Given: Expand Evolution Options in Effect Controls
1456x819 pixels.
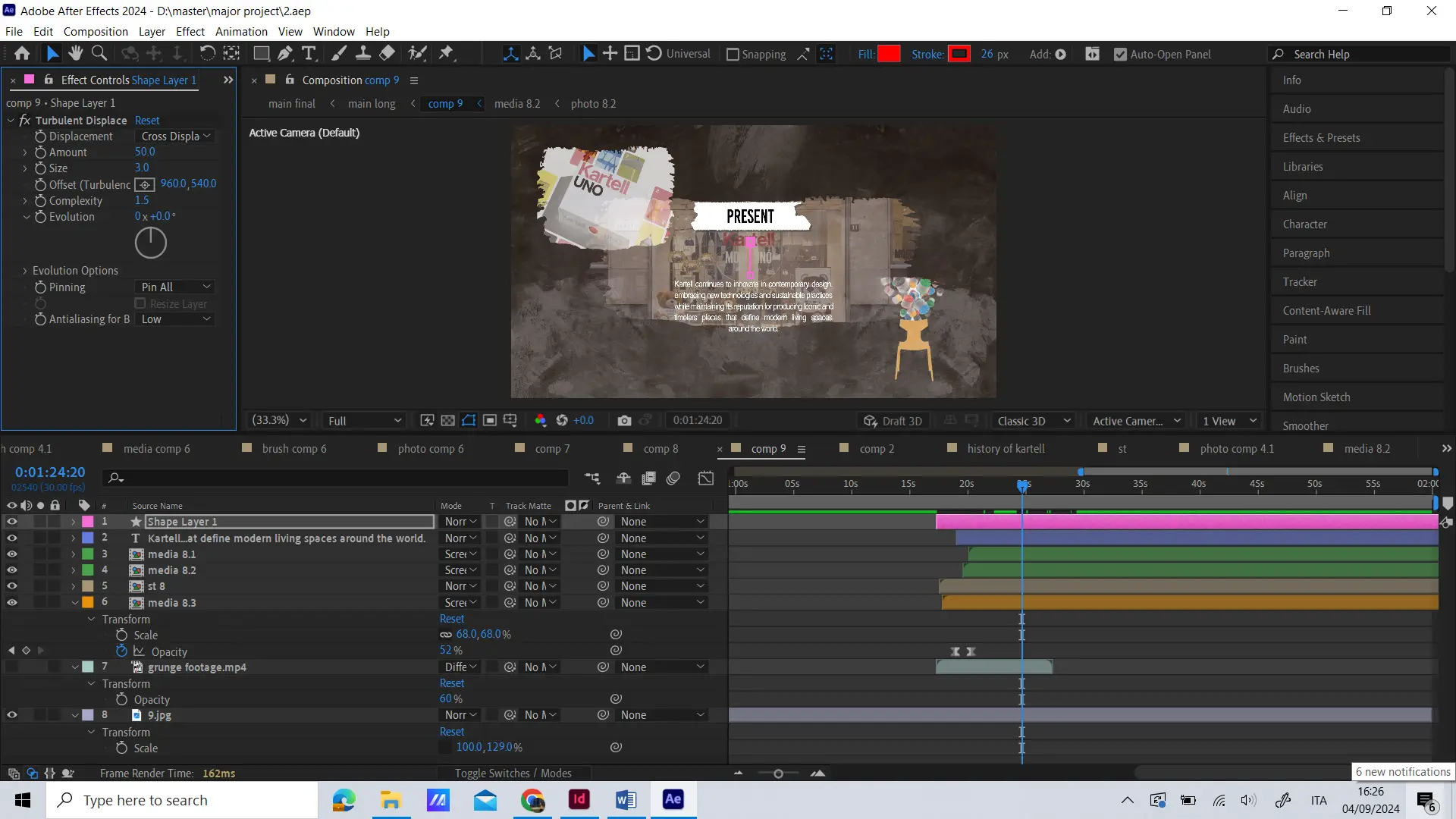Looking at the screenshot, I should [x=25, y=271].
